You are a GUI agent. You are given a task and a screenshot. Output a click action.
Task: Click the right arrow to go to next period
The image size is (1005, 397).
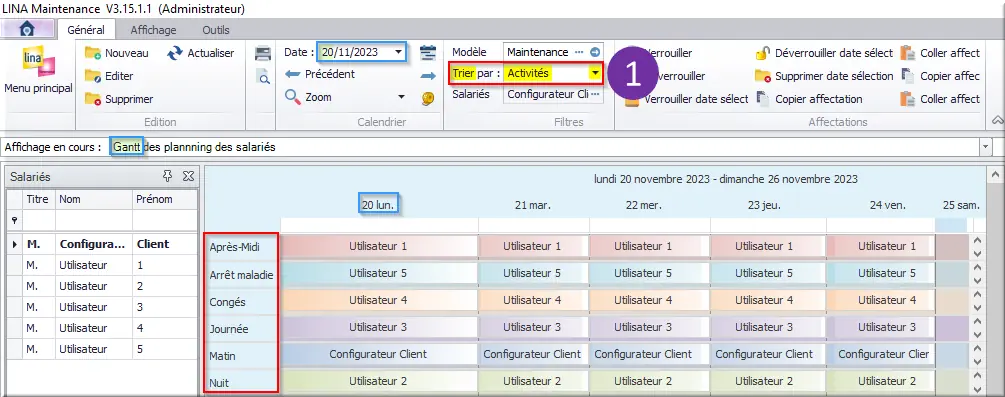click(428, 76)
